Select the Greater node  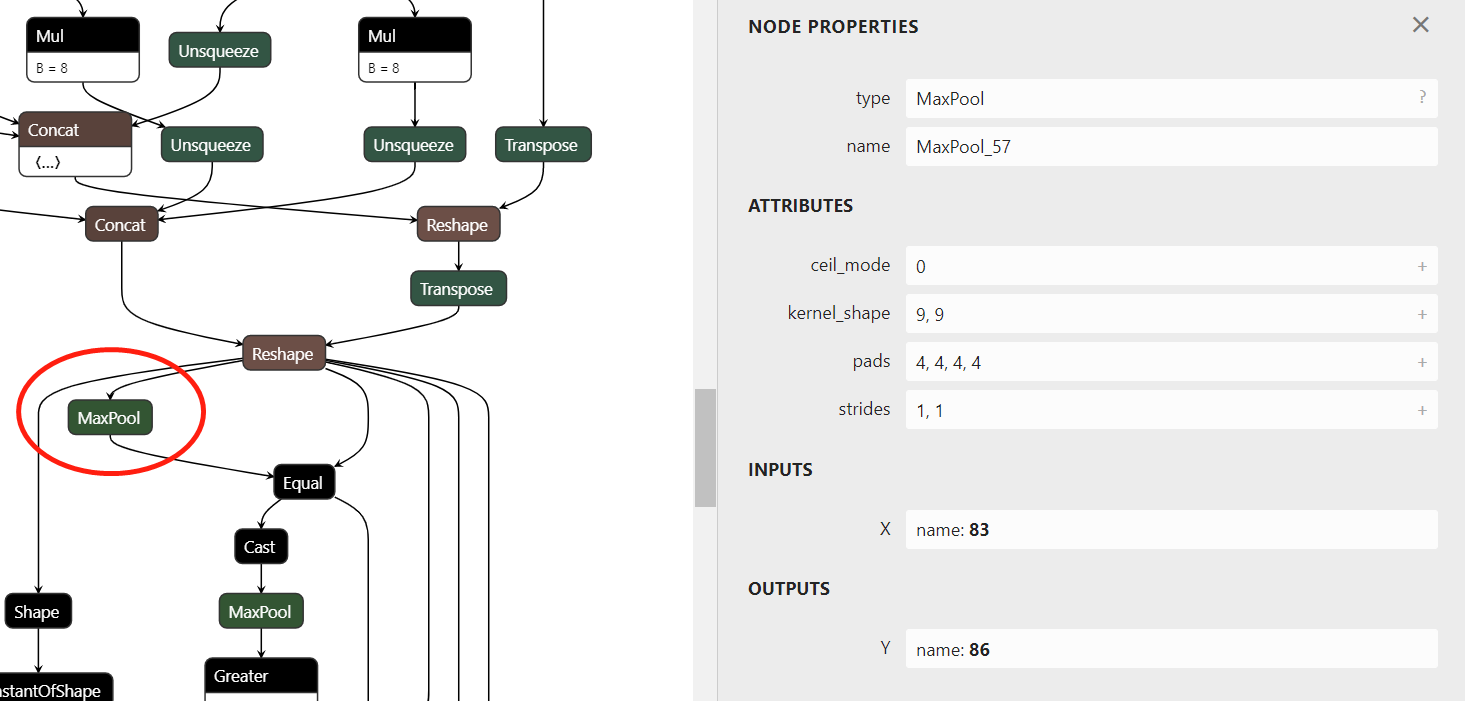[261, 676]
